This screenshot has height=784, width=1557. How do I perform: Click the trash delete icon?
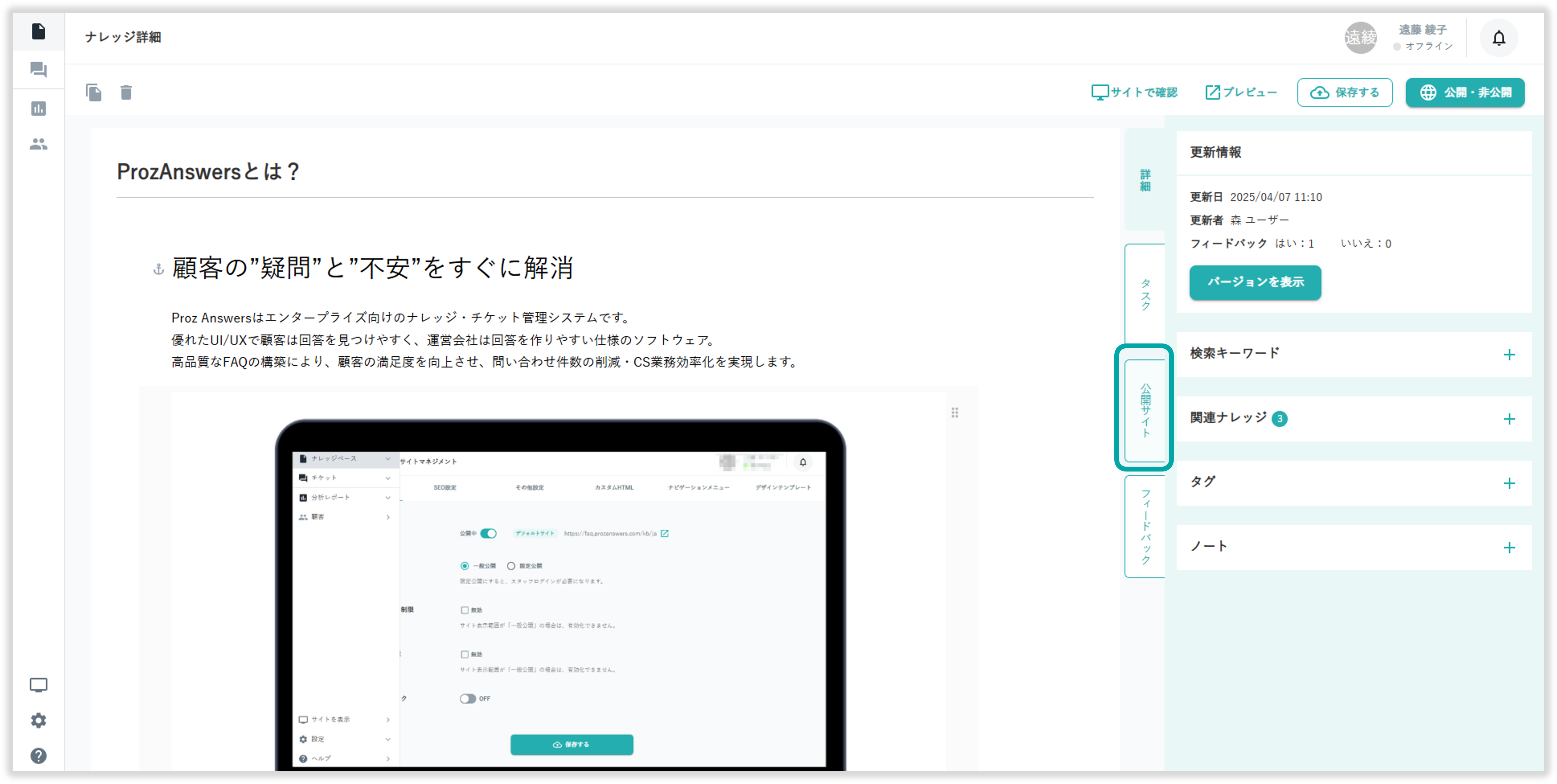pyautogui.click(x=126, y=93)
